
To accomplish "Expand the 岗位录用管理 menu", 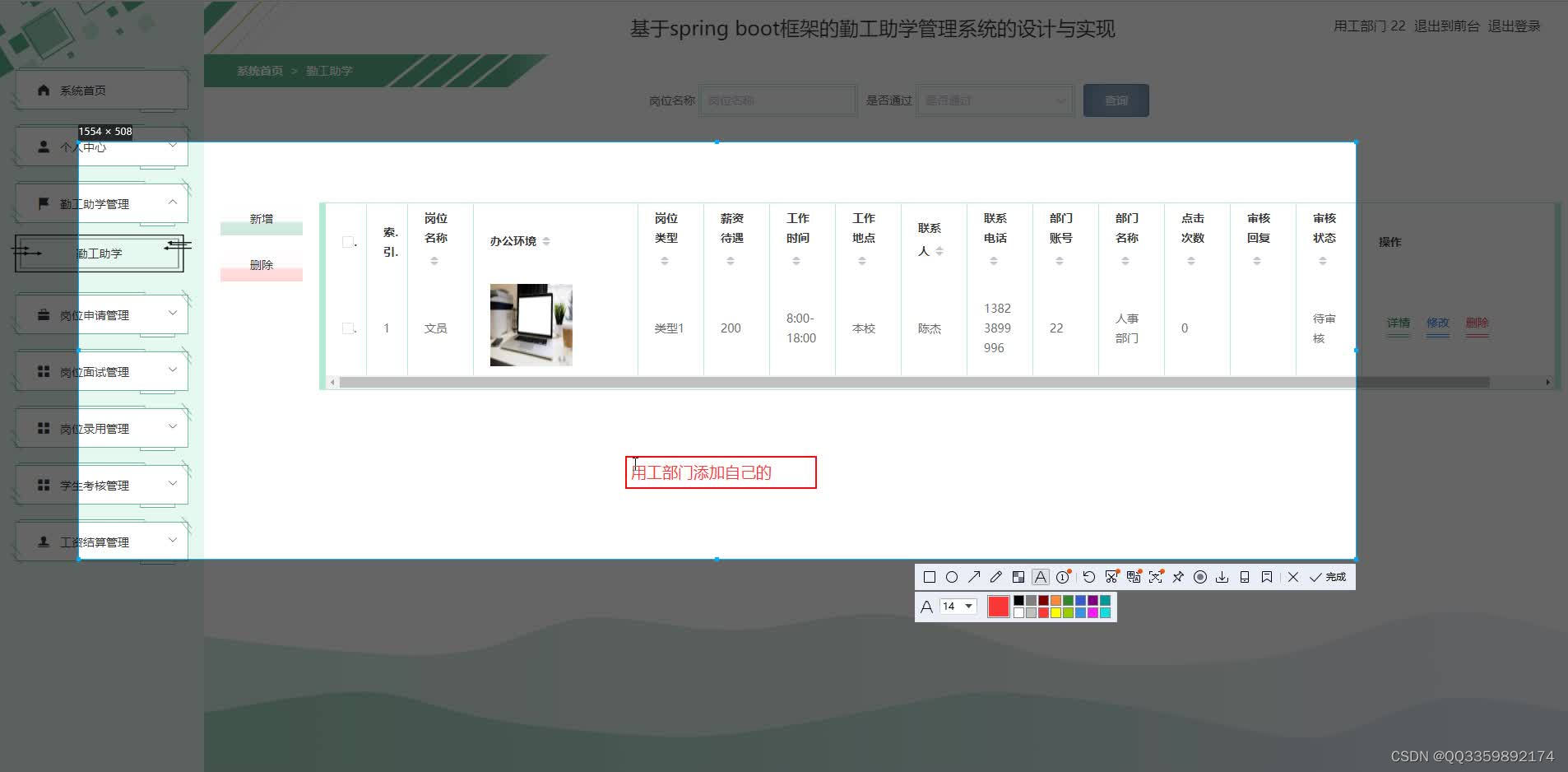I will pyautogui.click(x=102, y=429).
